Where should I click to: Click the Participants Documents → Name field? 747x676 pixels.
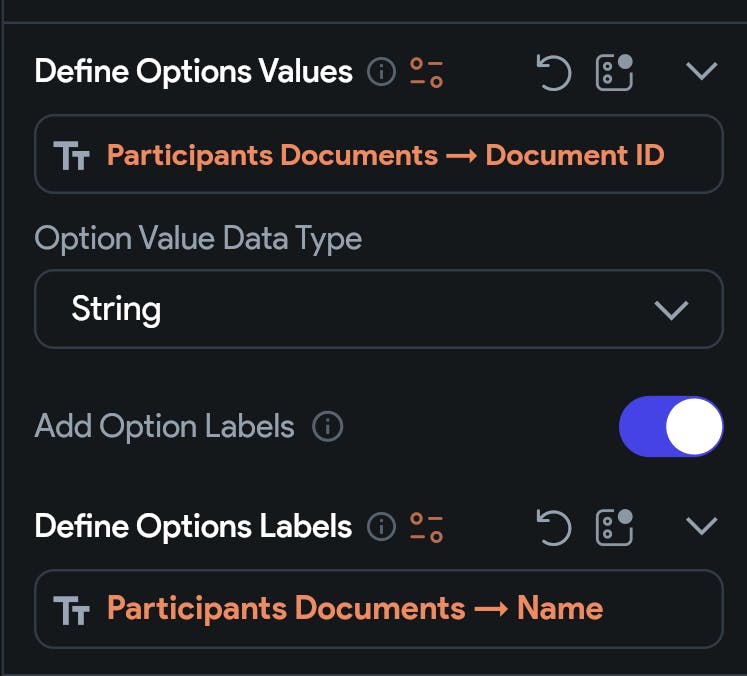click(378, 609)
